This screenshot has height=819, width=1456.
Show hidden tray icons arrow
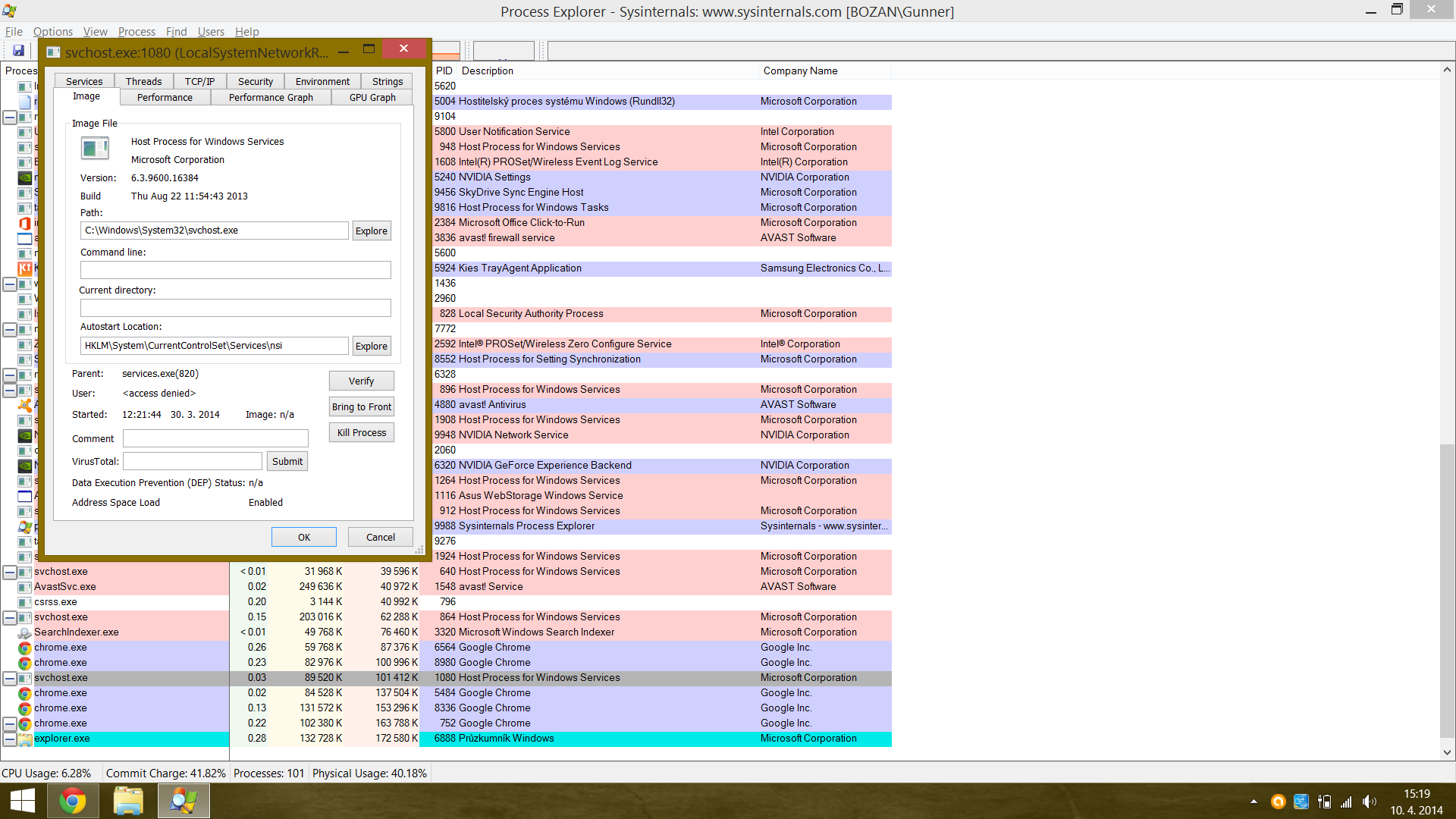click(x=1254, y=802)
